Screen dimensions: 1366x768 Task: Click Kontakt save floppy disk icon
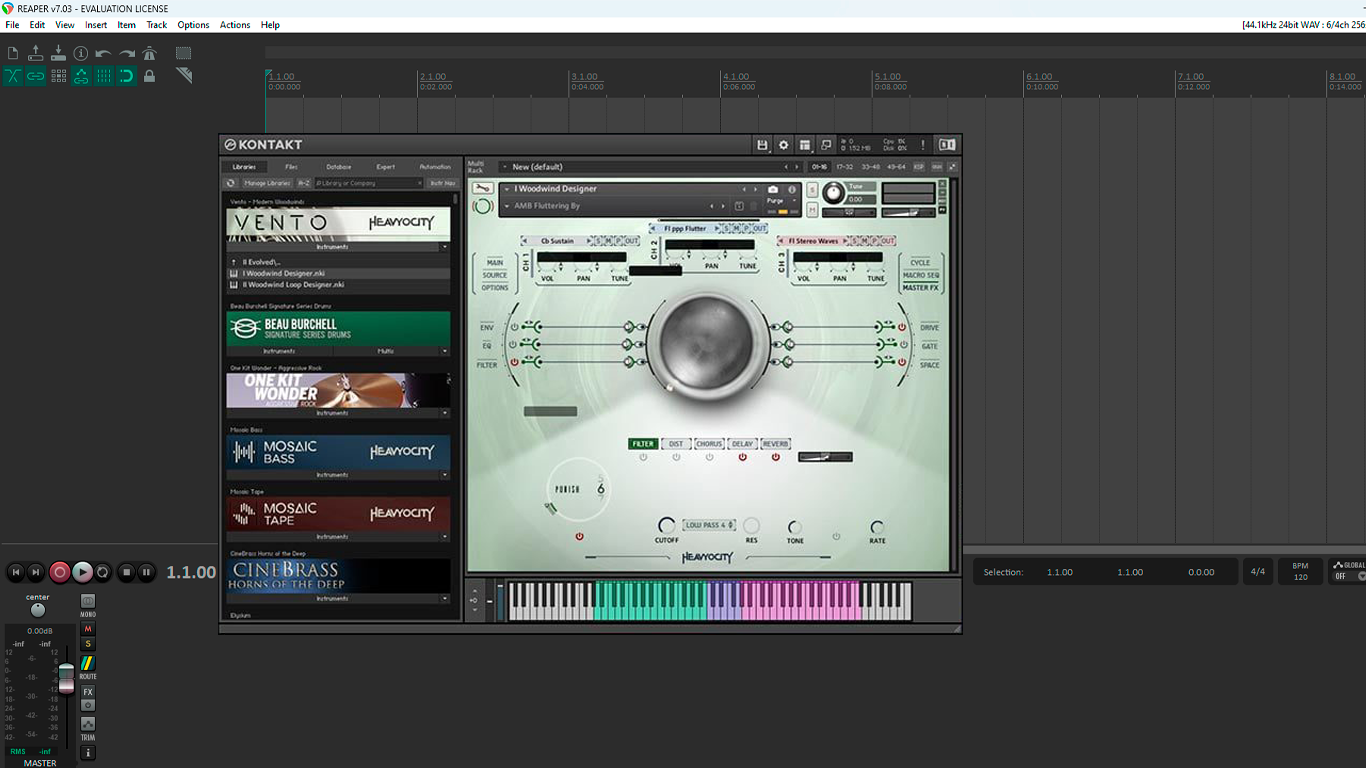[x=762, y=145]
